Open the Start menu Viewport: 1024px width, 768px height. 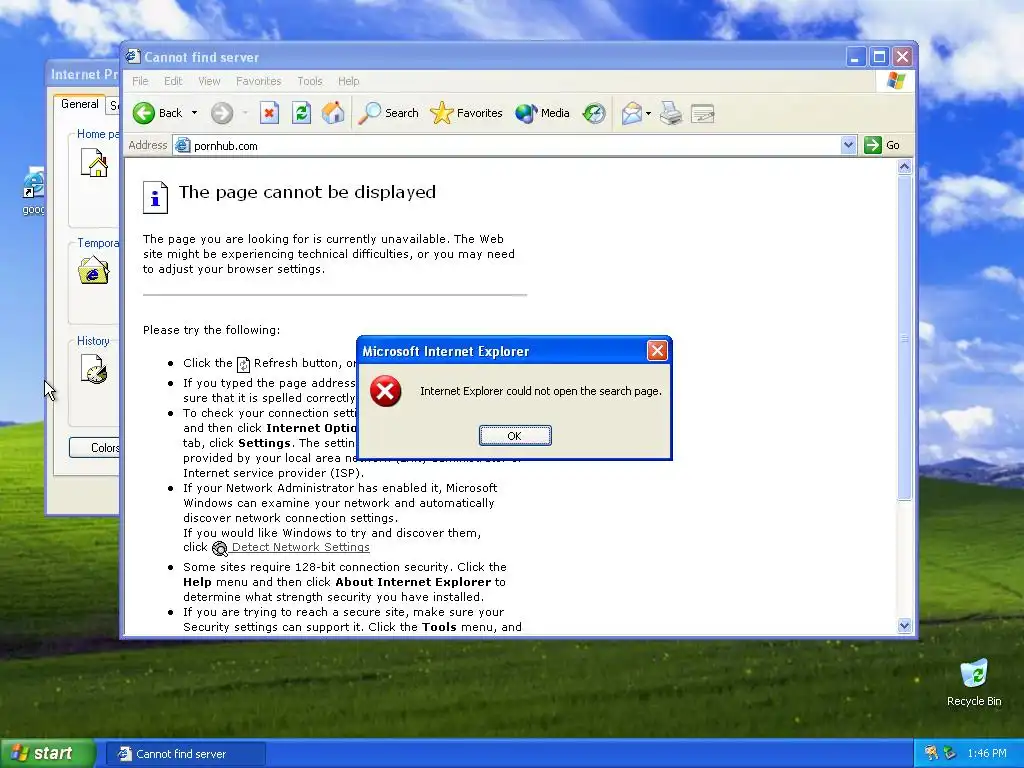click(x=47, y=754)
